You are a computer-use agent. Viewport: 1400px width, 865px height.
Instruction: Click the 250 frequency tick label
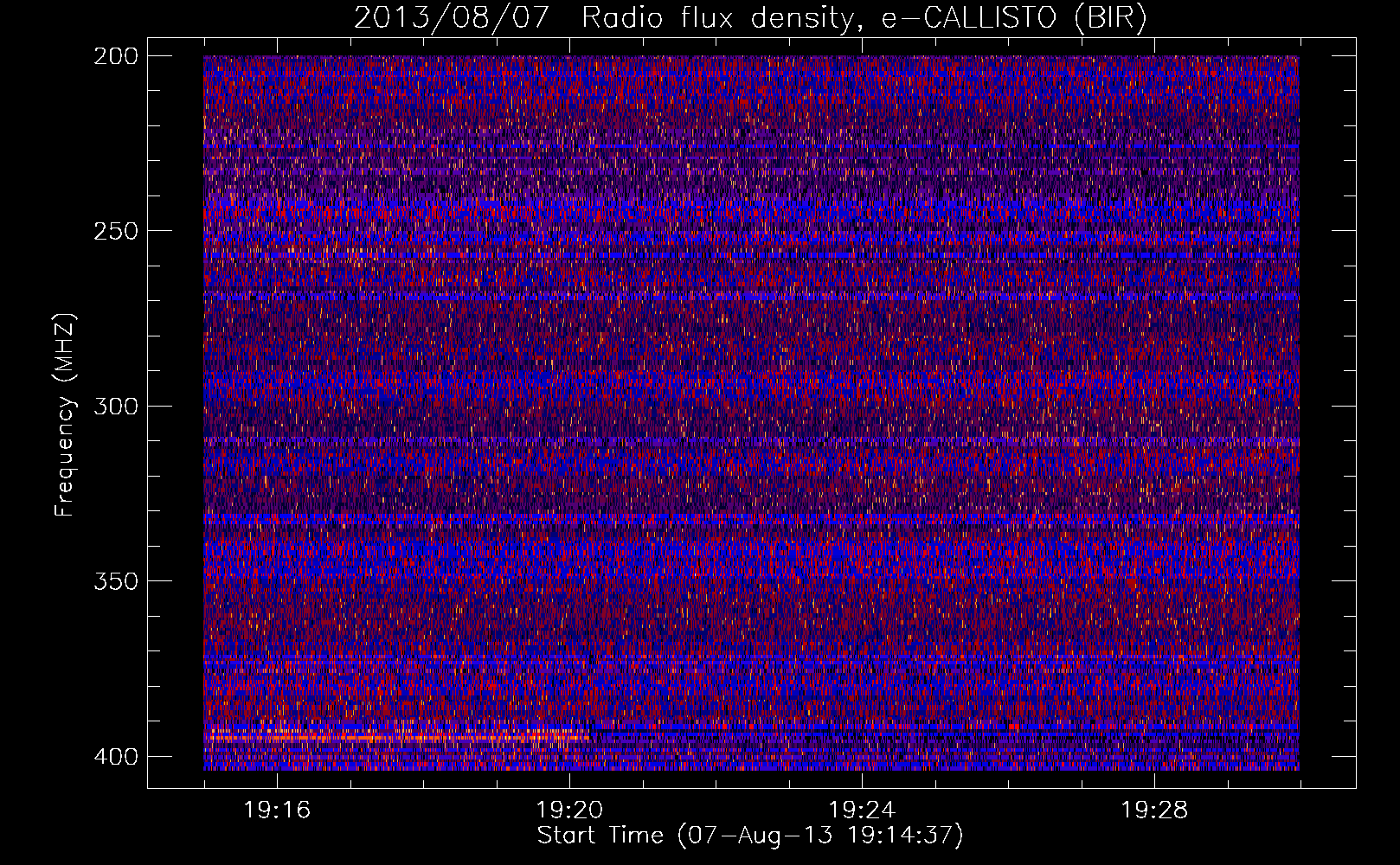[115, 231]
